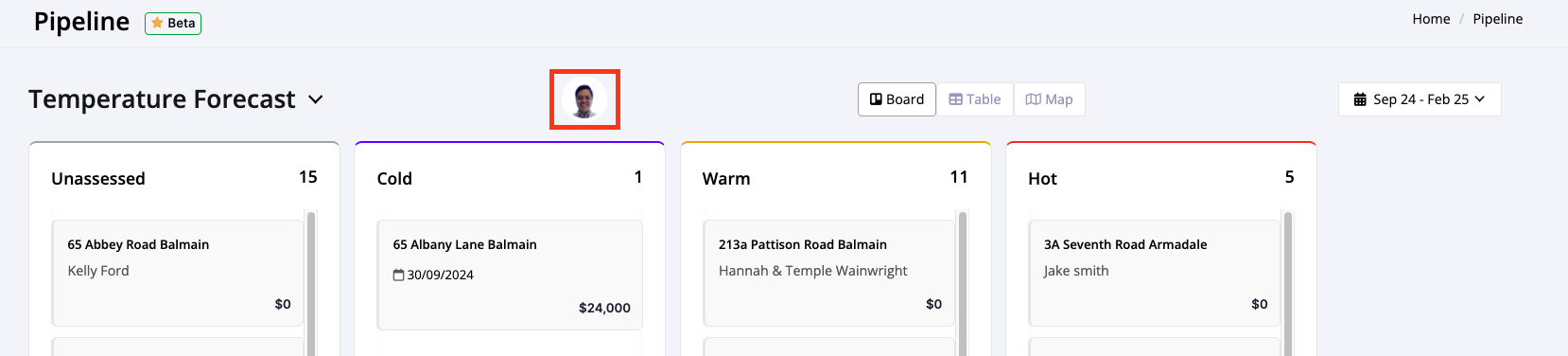Switch to Map view
Image resolution: width=1568 pixels, height=356 pixels.
click(1049, 99)
